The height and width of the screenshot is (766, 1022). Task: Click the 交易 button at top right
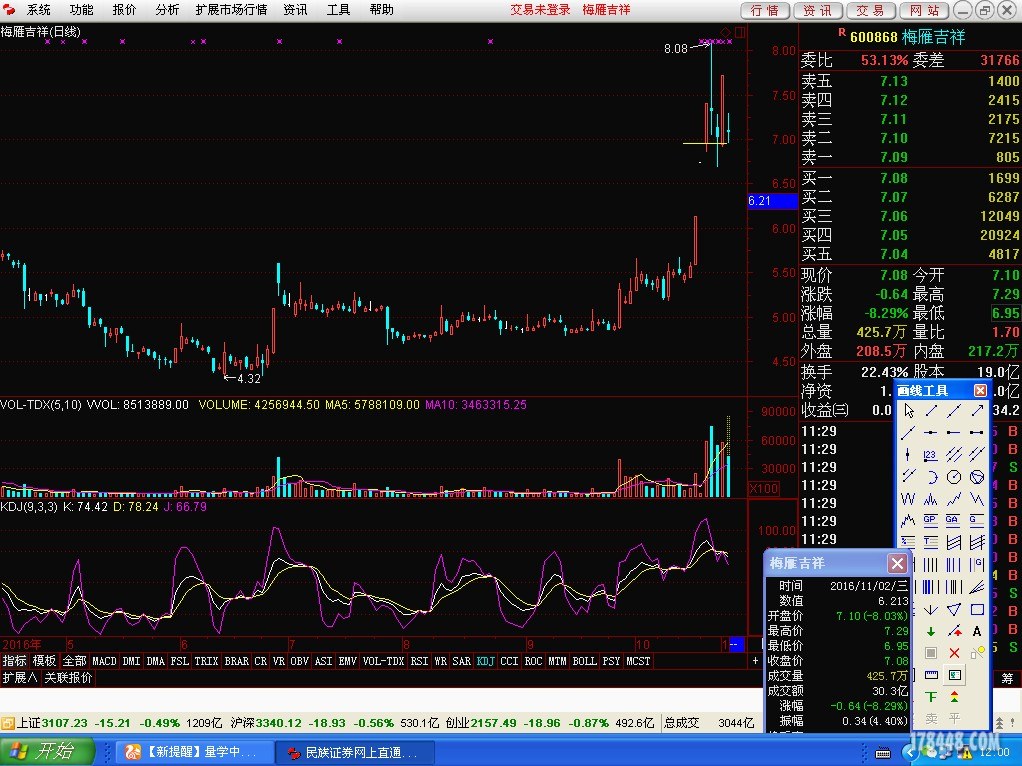[870, 10]
